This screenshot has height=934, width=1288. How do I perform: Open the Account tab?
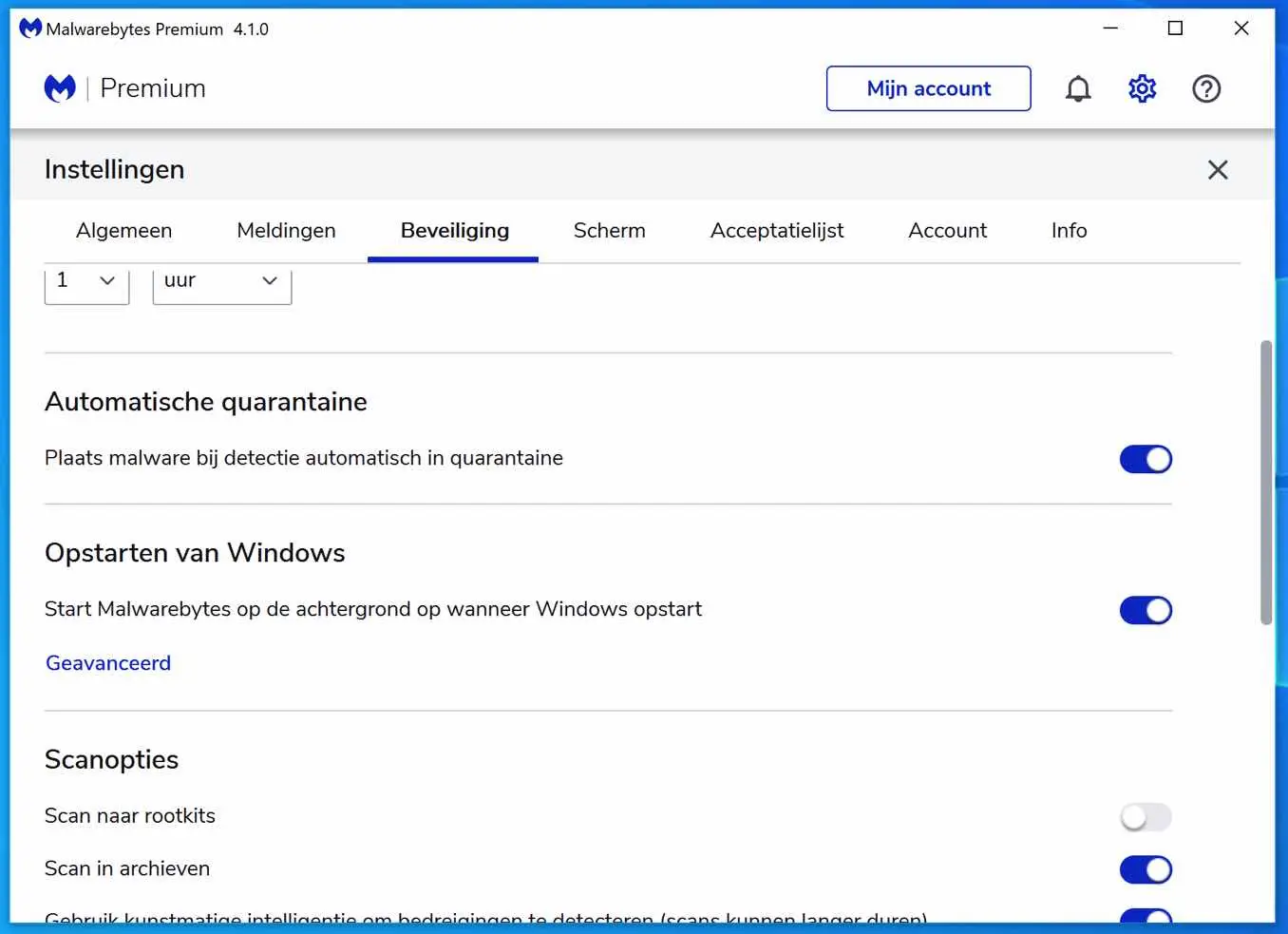coord(947,230)
